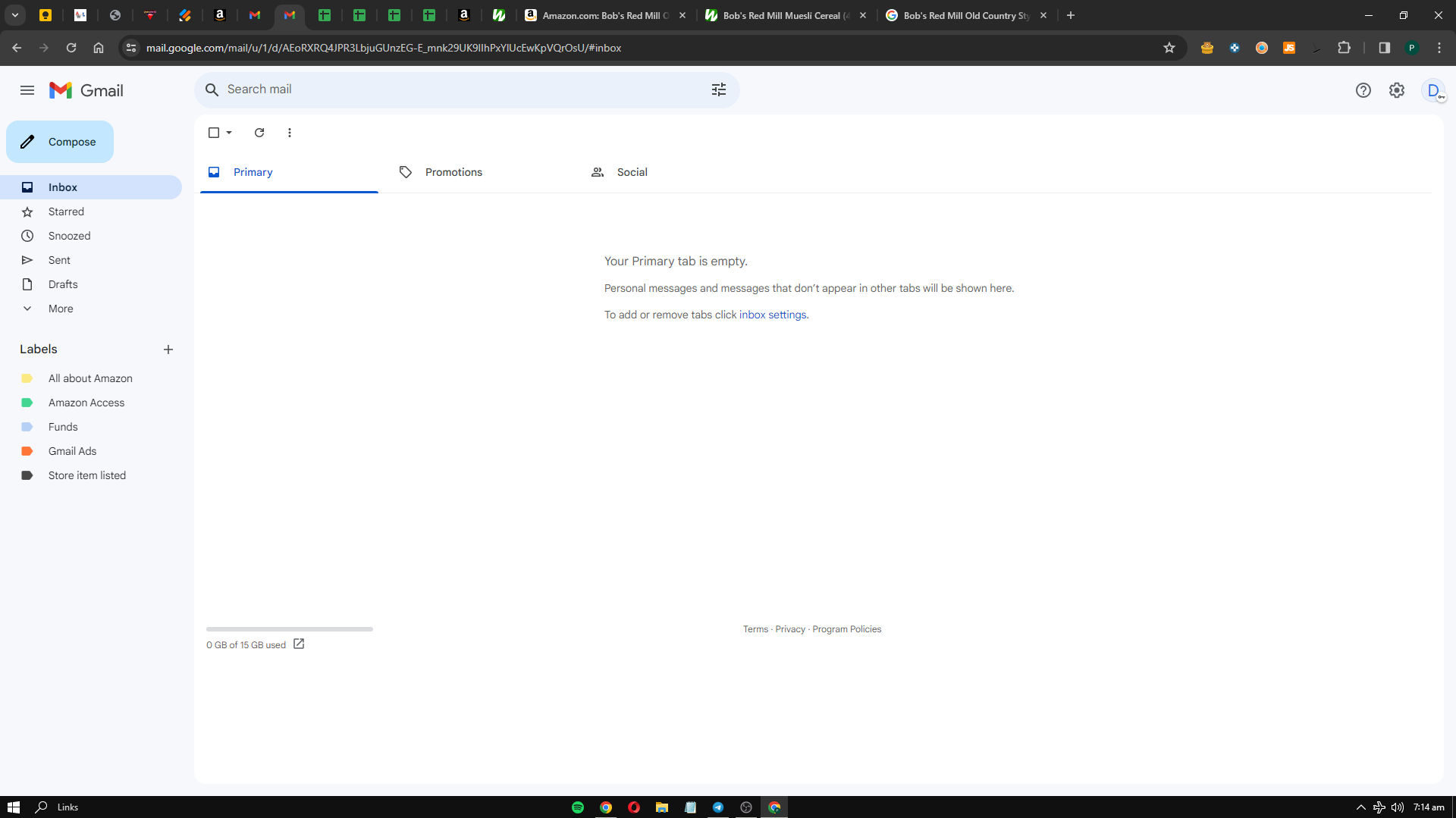Open the tab search dropdown arrow
1456x818 pixels.
[x=15, y=15]
